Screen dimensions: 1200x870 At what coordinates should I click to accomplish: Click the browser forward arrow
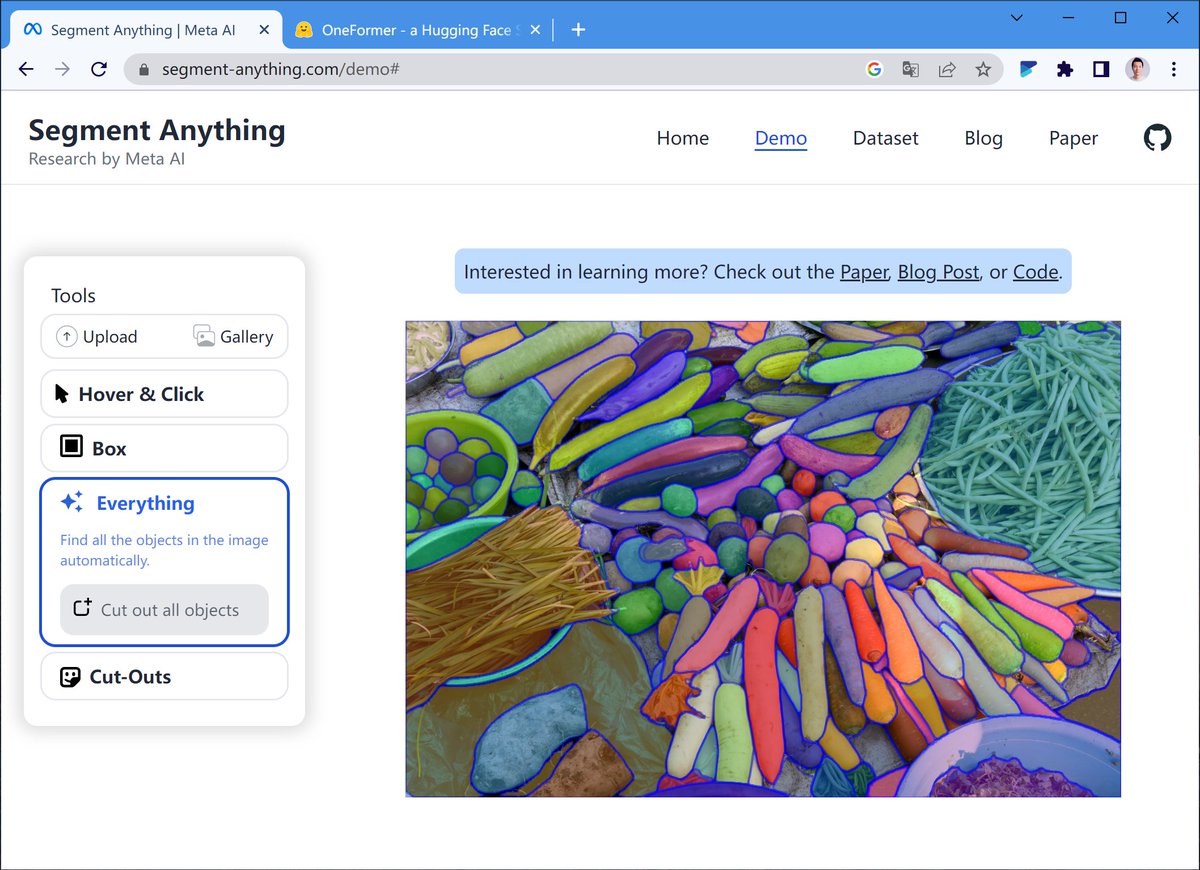click(62, 69)
